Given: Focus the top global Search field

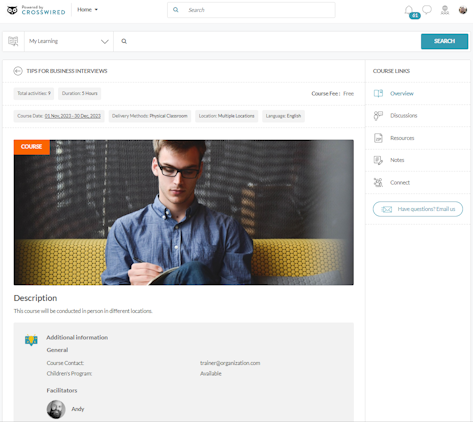Looking at the screenshot, I should [251, 10].
